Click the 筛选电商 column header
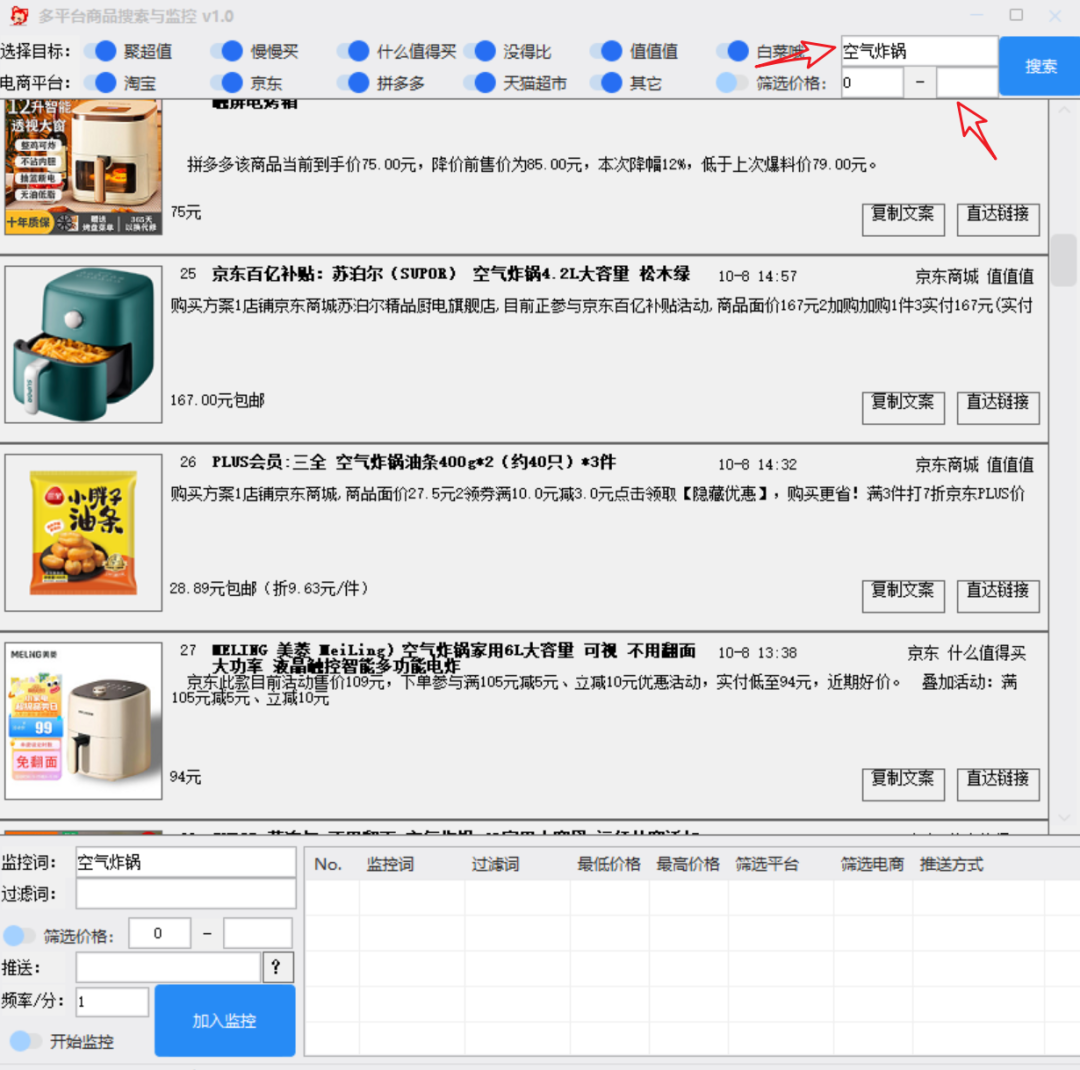 (x=872, y=864)
